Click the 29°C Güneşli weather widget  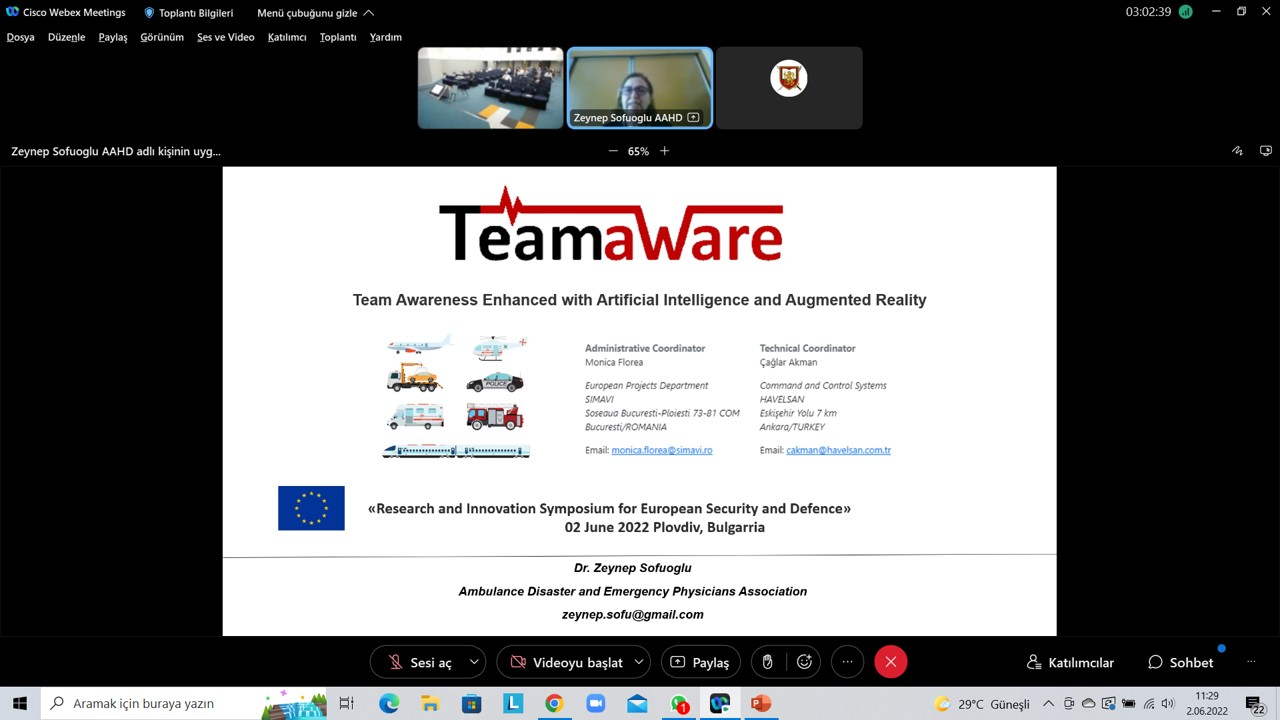pyautogui.click(x=982, y=704)
